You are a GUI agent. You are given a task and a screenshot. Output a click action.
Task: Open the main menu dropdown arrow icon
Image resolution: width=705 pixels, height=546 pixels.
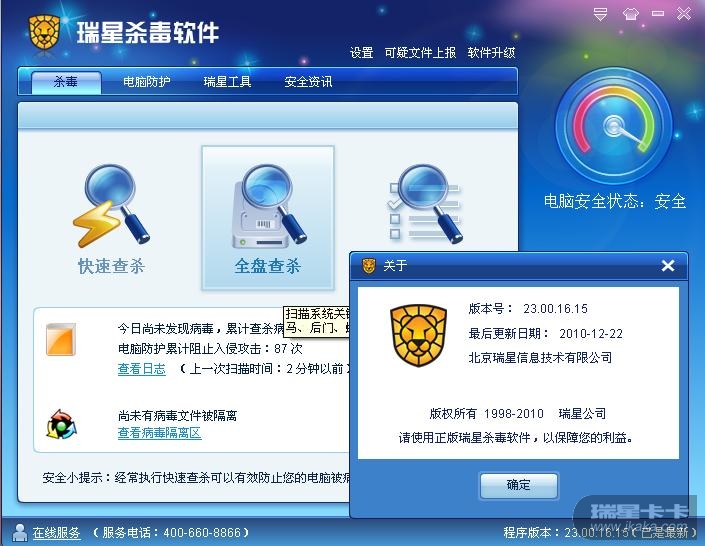(600, 14)
